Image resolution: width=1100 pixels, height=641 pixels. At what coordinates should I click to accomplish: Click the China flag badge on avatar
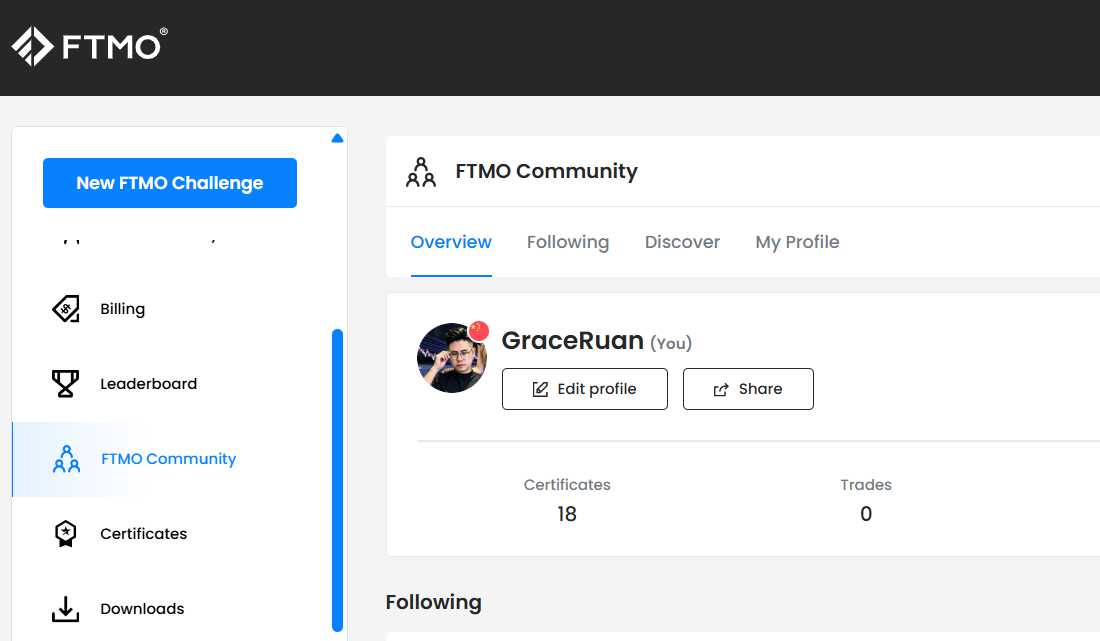pos(478,330)
